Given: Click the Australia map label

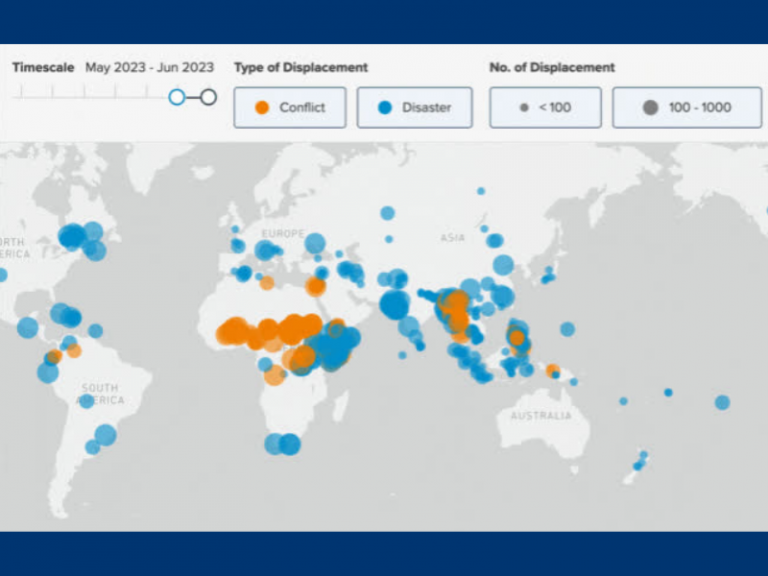Looking at the screenshot, I should tap(541, 416).
